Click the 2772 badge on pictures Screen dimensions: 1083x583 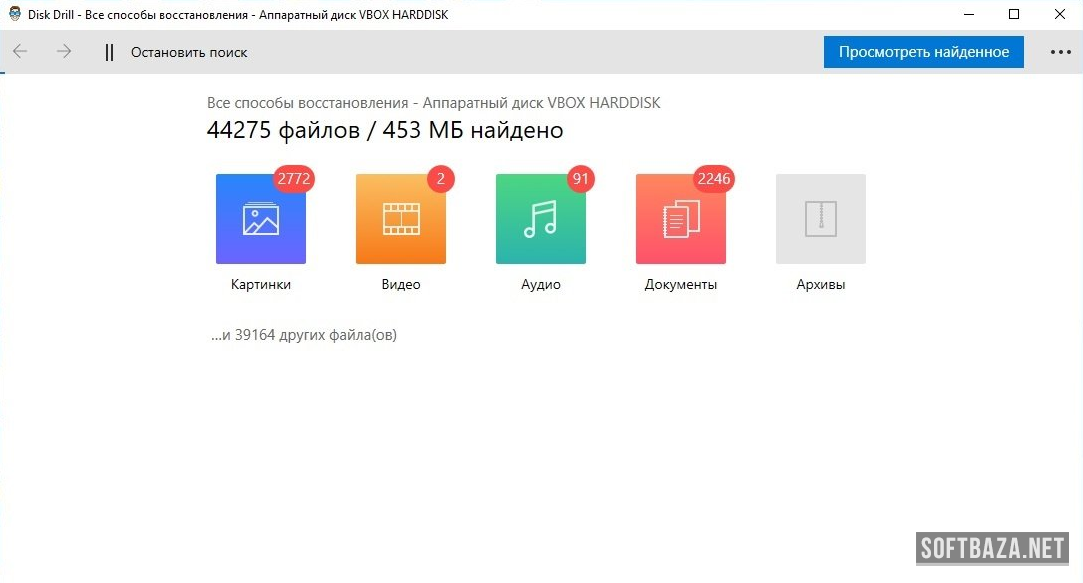295,179
